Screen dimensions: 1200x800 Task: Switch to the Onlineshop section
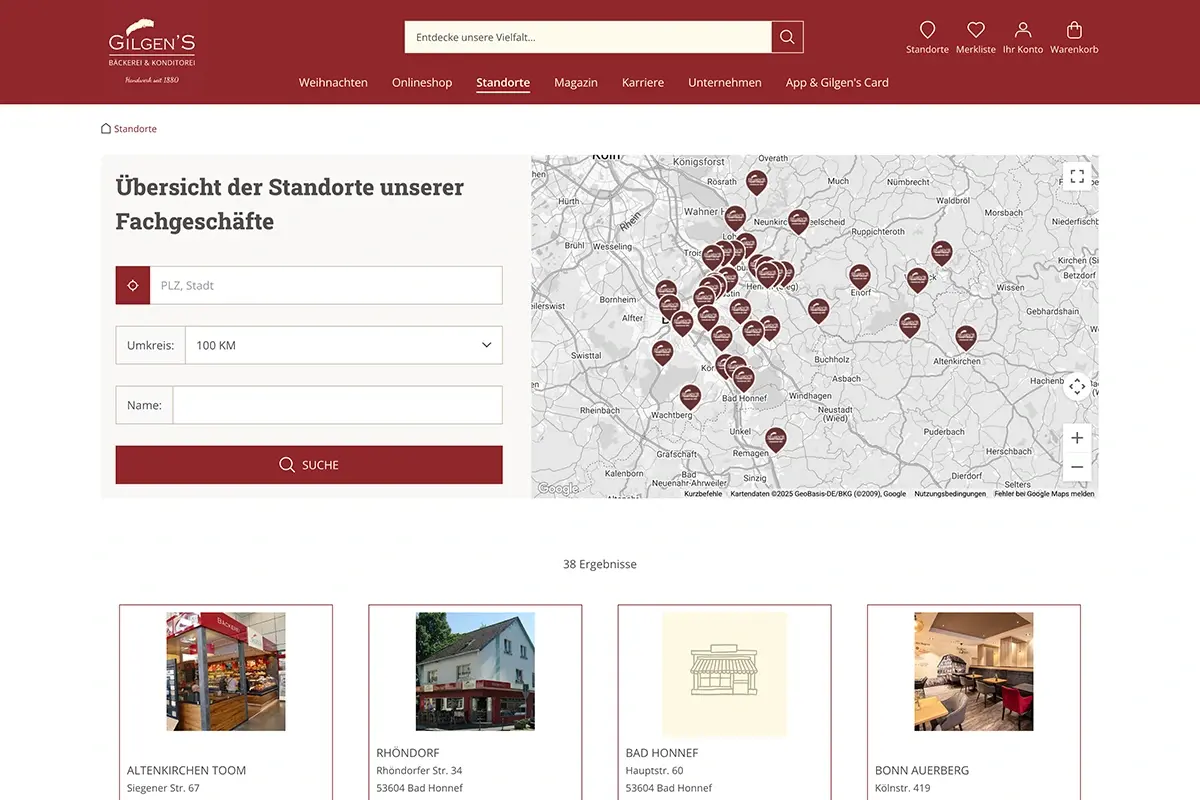tap(422, 82)
